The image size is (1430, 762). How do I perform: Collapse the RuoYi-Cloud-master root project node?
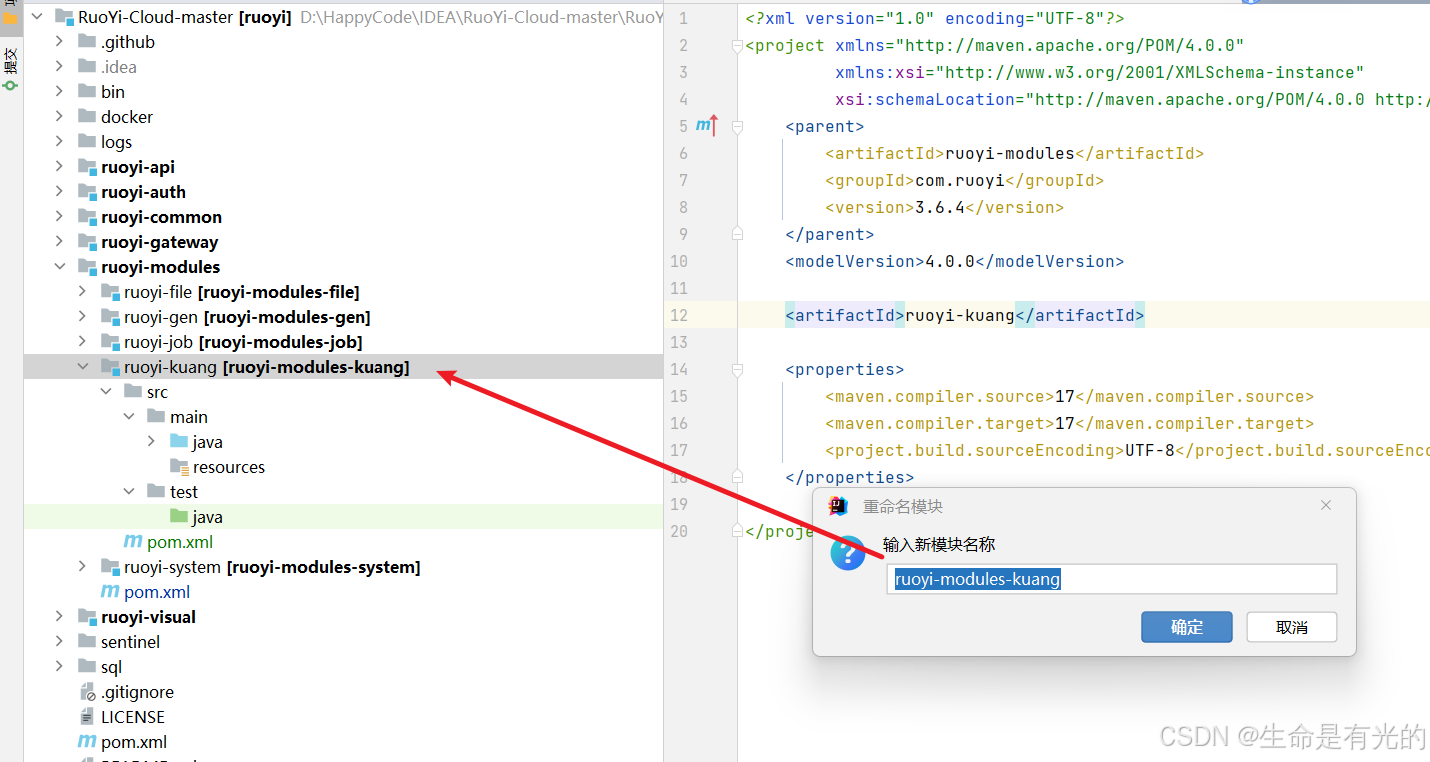[38, 17]
